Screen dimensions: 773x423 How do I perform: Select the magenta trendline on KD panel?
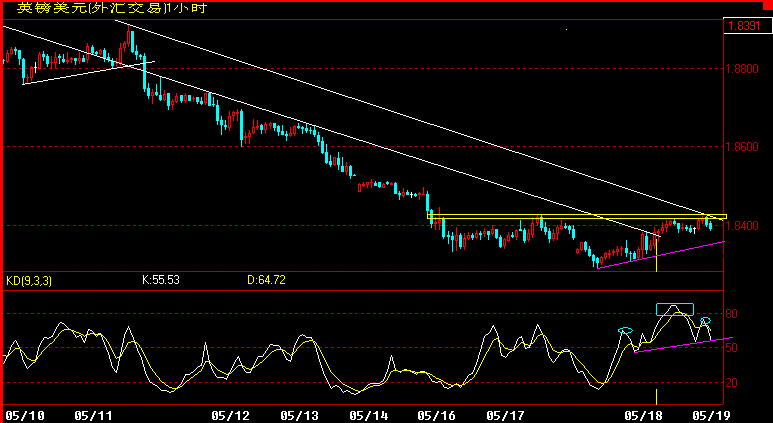(683, 345)
